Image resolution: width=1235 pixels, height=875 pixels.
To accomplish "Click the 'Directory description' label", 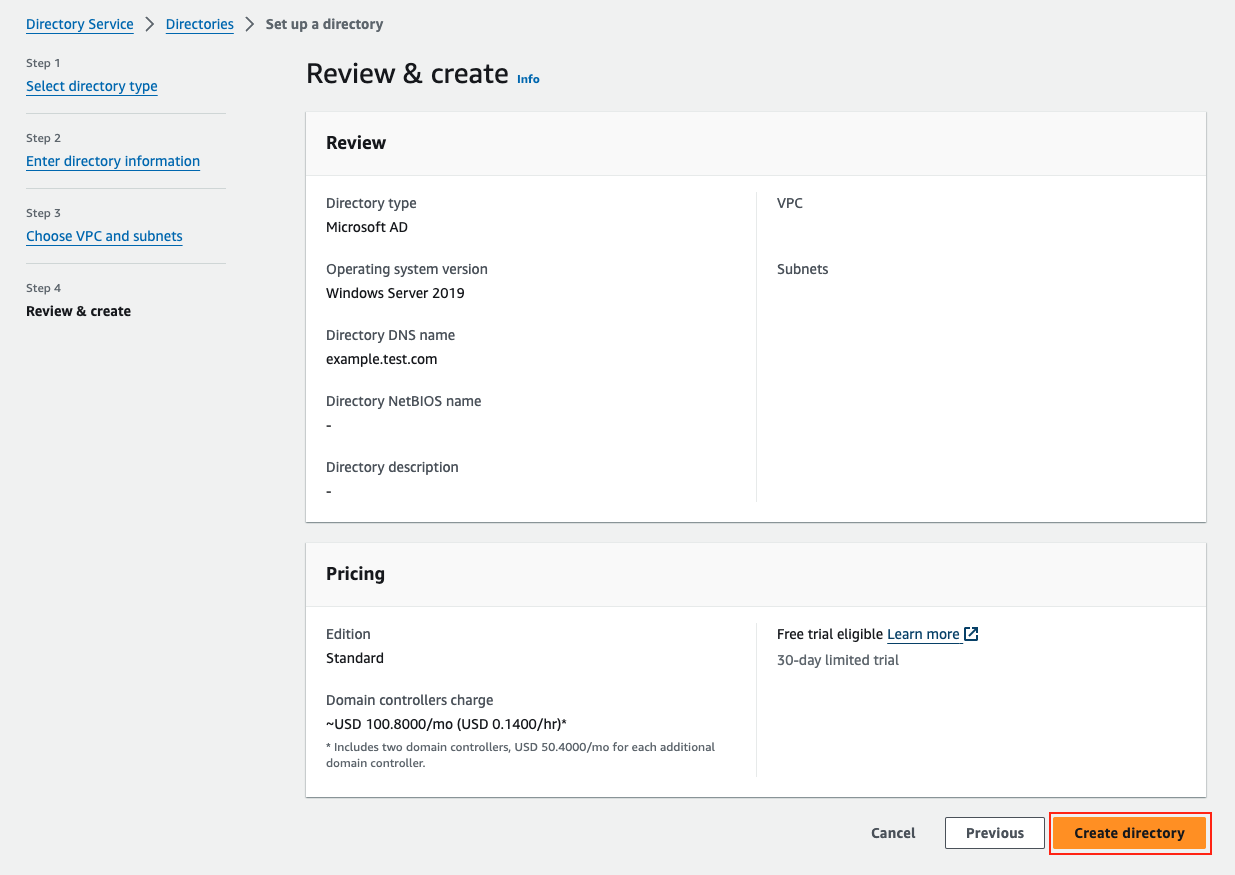I will (392, 467).
